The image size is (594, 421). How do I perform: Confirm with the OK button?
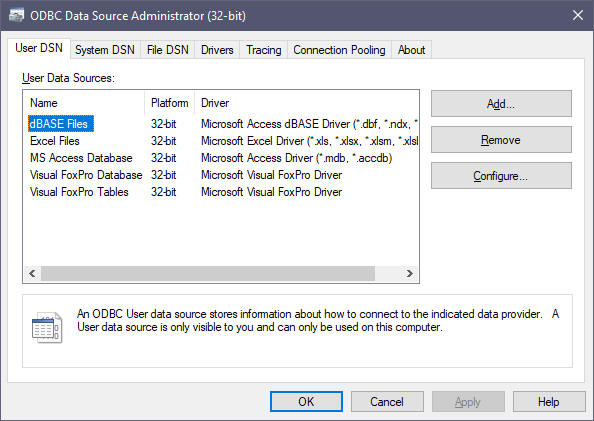pos(306,402)
